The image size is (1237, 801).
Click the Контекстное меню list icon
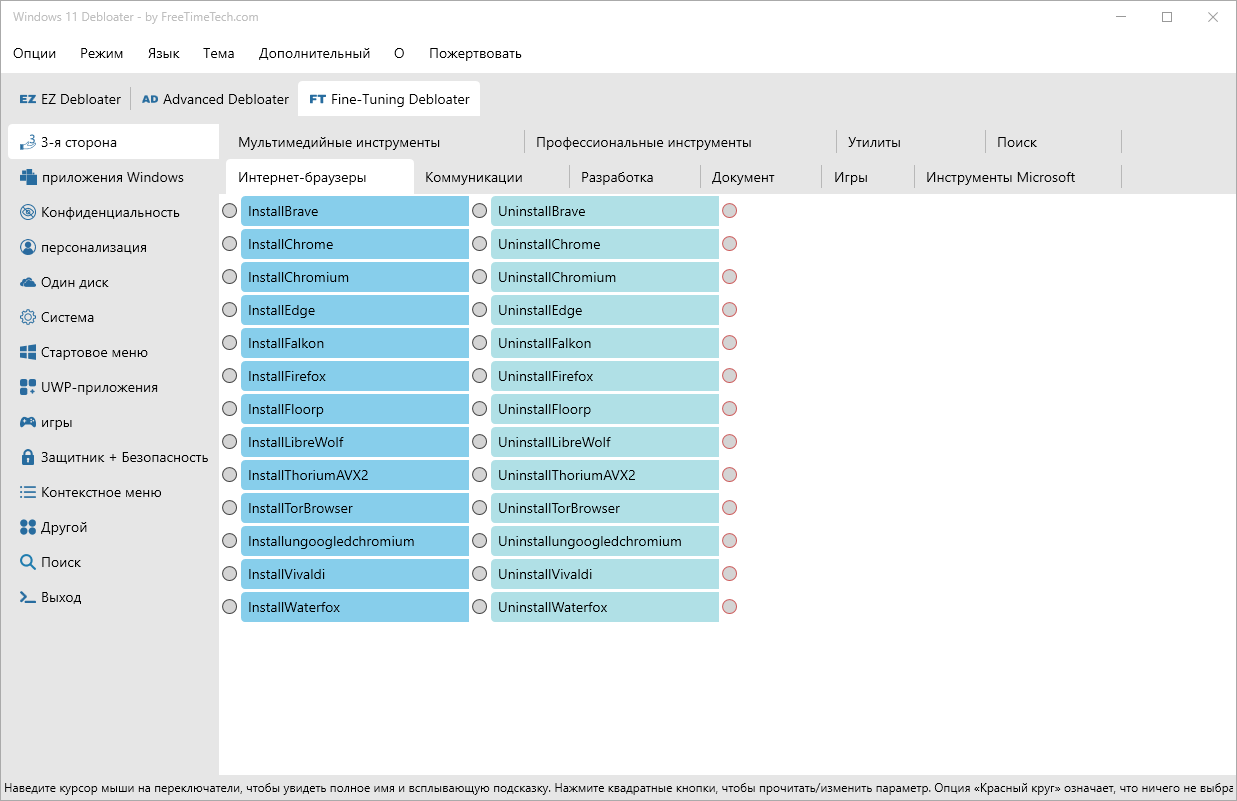tap(28, 492)
